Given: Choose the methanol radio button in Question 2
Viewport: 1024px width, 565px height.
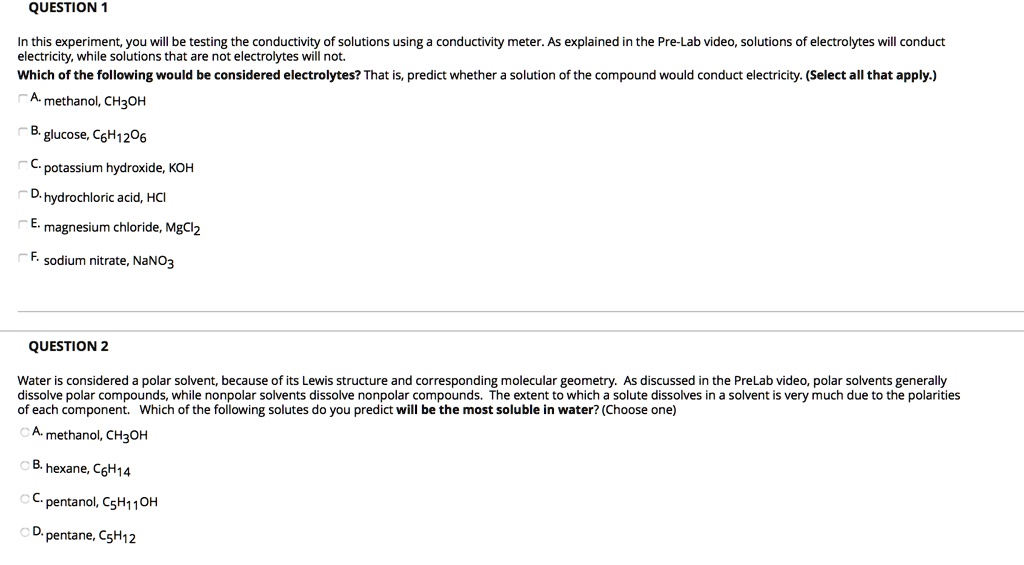Looking at the screenshot, I should coord(24,432).
